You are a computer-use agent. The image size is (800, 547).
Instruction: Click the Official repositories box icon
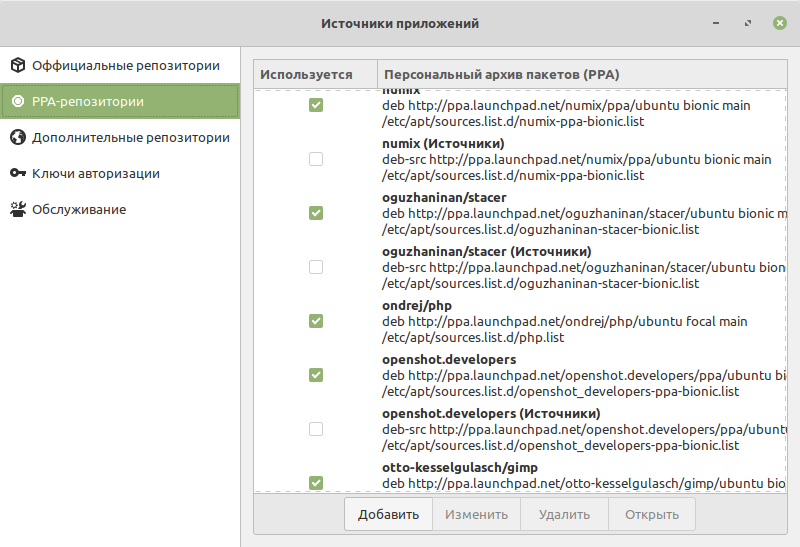click(x=18, y=66)
